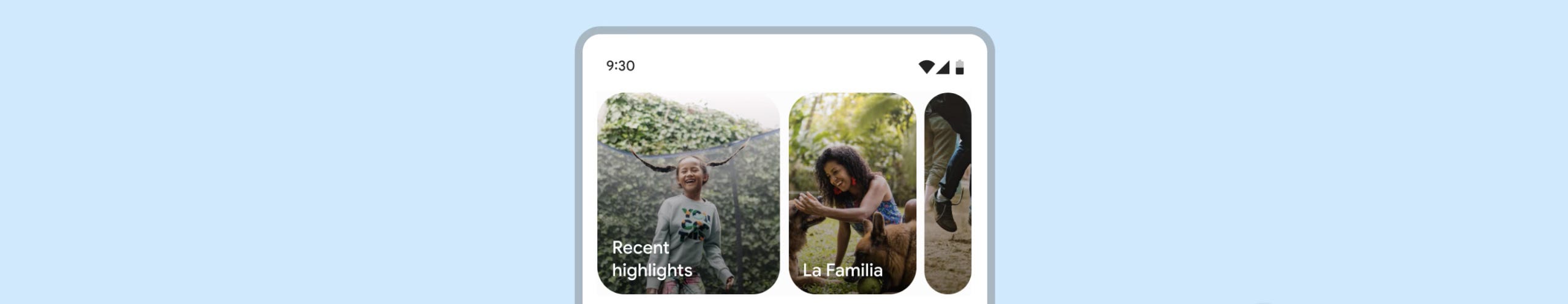The height and width of the screenshot is (304, 1568).
Task: Tap the 9:30 clock in status bar
Action: coord(620,66)
